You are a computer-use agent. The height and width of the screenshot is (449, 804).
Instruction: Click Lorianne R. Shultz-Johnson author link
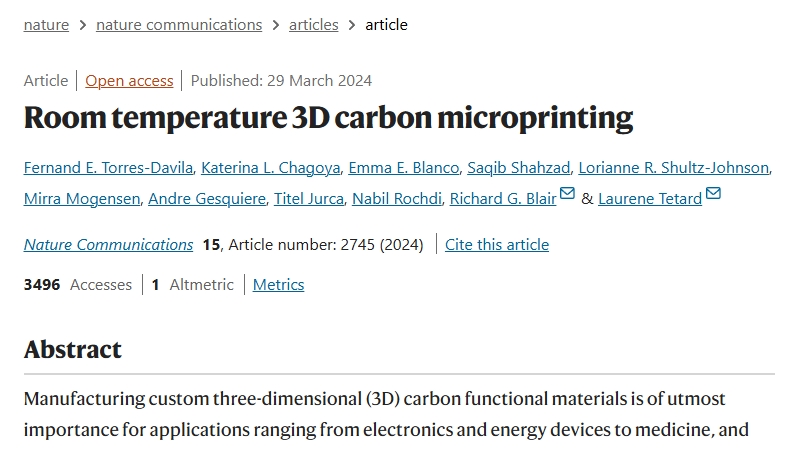click(x=673, y=168)
